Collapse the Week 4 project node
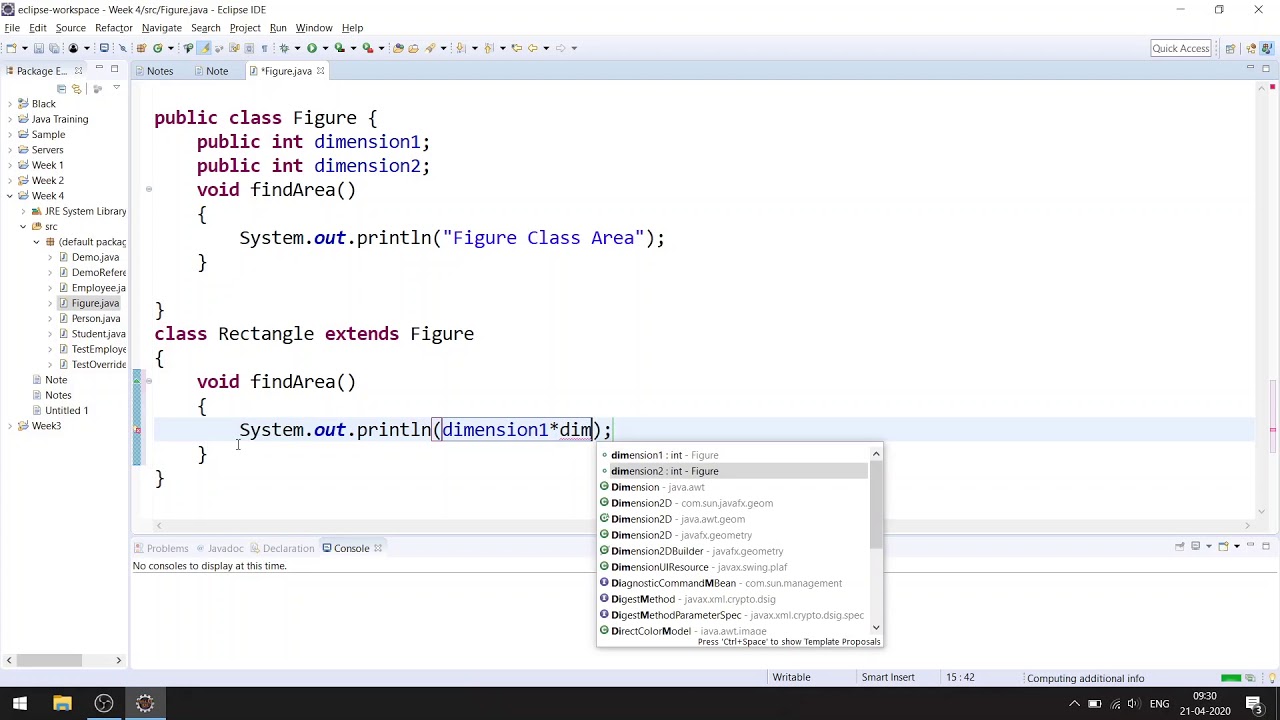The height and width of the screenshot is (720, 1280). 9,196
